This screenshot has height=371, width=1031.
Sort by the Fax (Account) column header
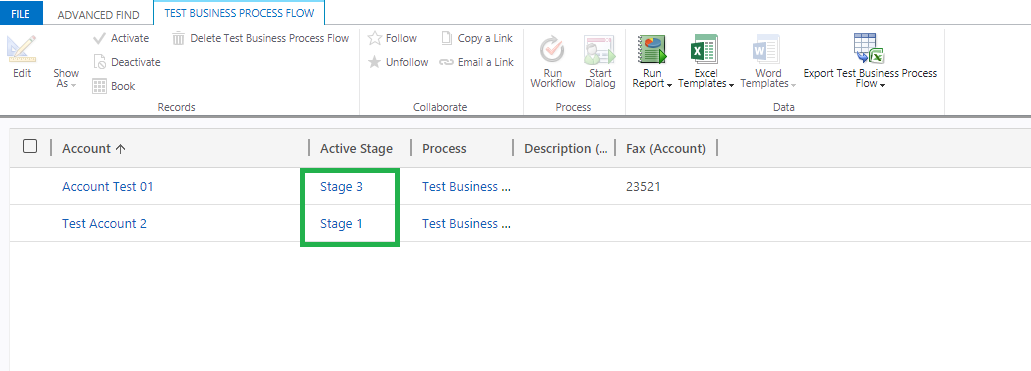666,149
